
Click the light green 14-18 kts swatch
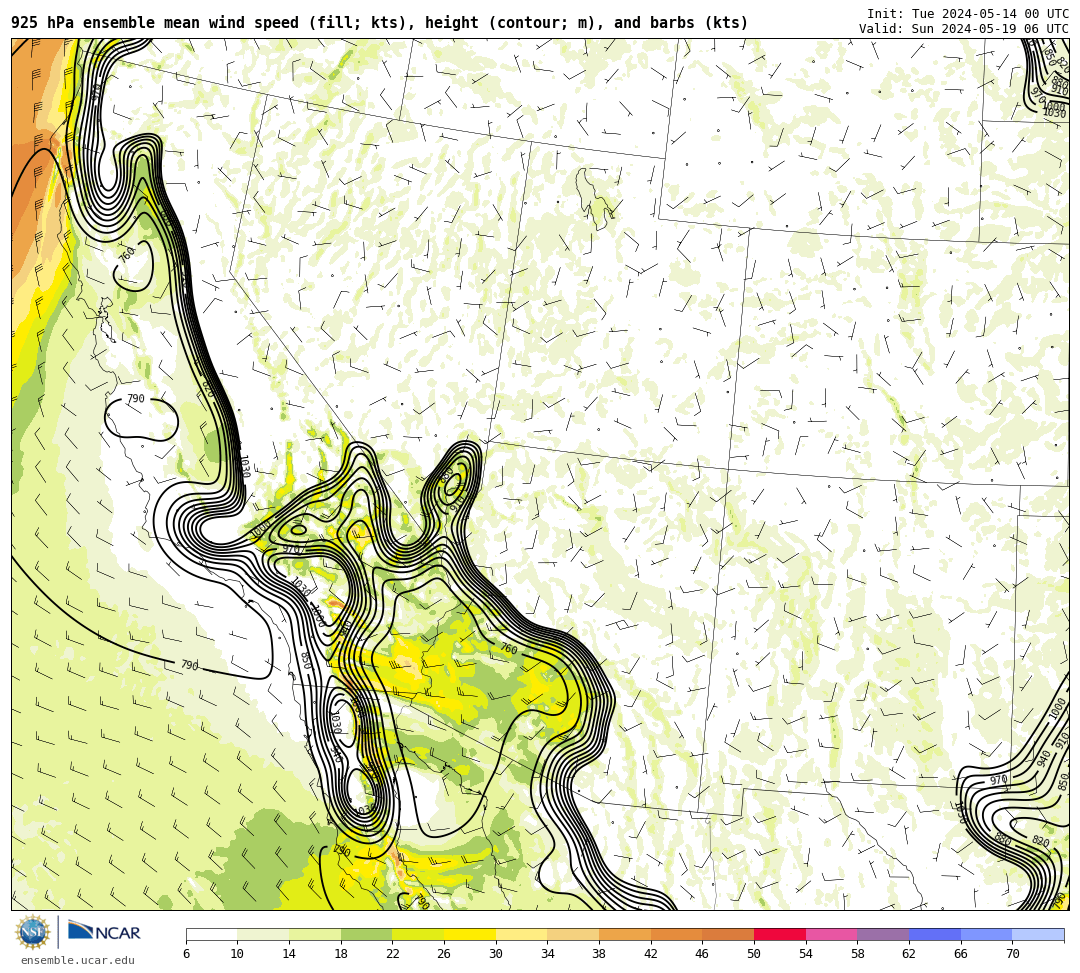point(315,934)
